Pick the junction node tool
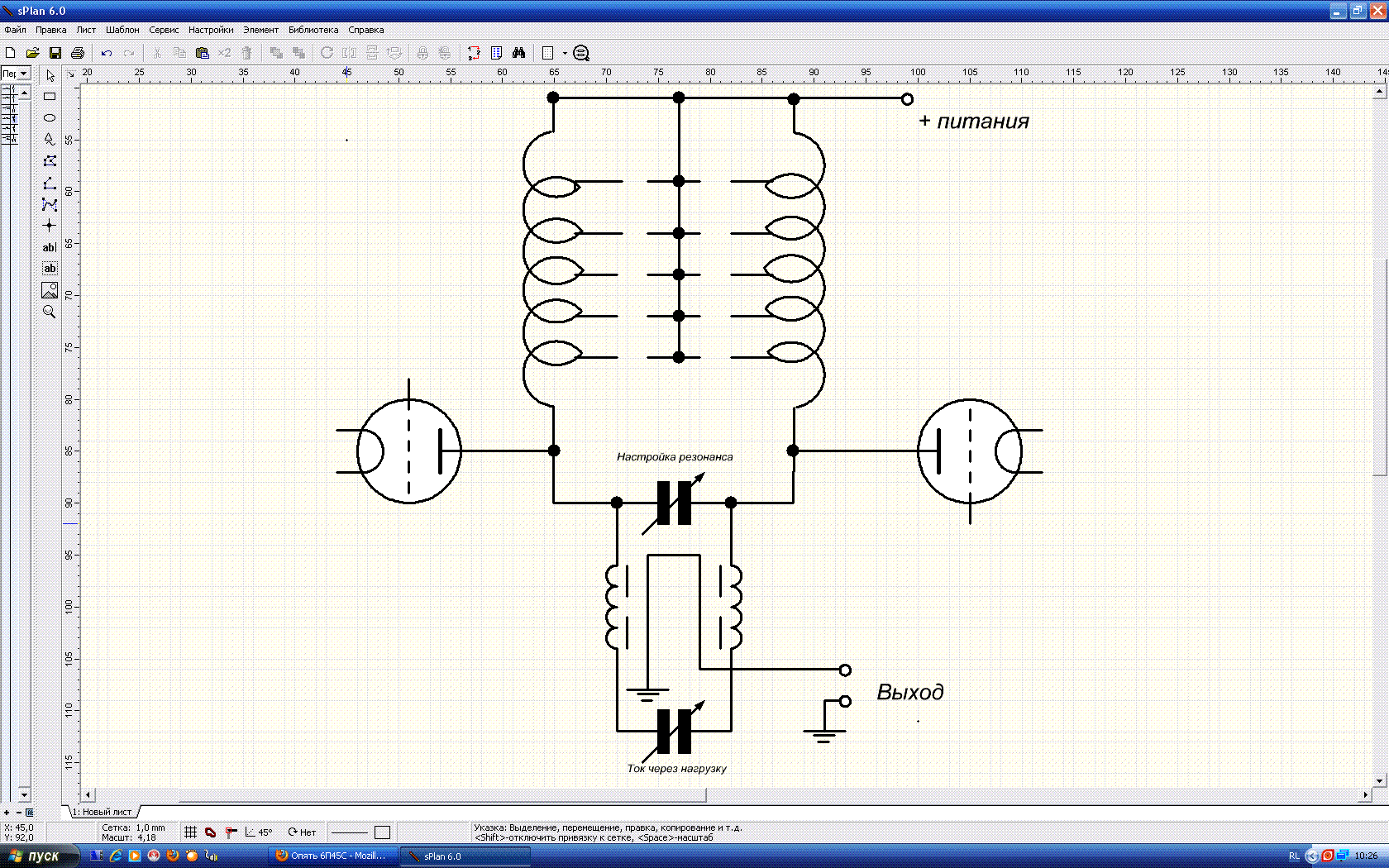The width and height of the screenshot is (1389, 868). point(50,226)
